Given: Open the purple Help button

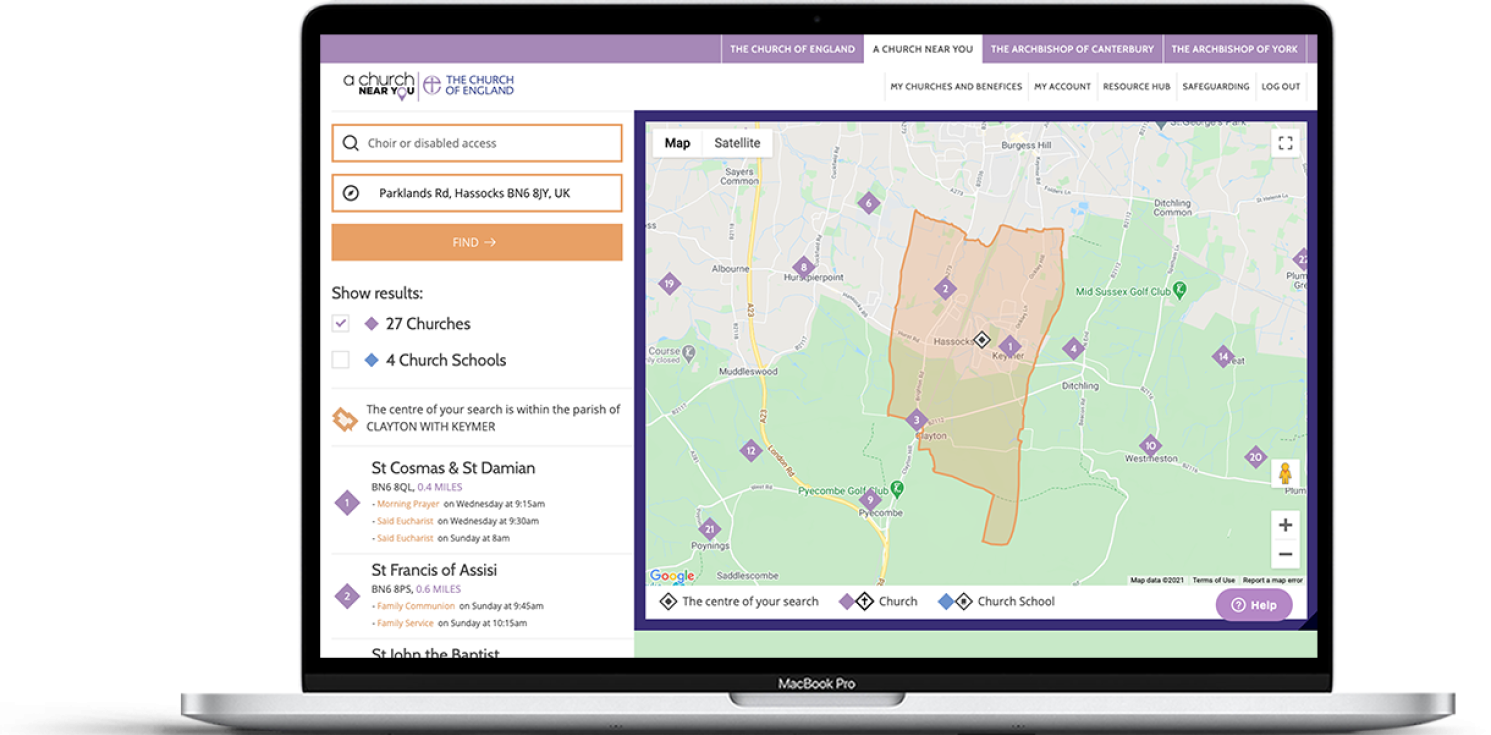Looking at the screenshot, I should coord(1254,605).
